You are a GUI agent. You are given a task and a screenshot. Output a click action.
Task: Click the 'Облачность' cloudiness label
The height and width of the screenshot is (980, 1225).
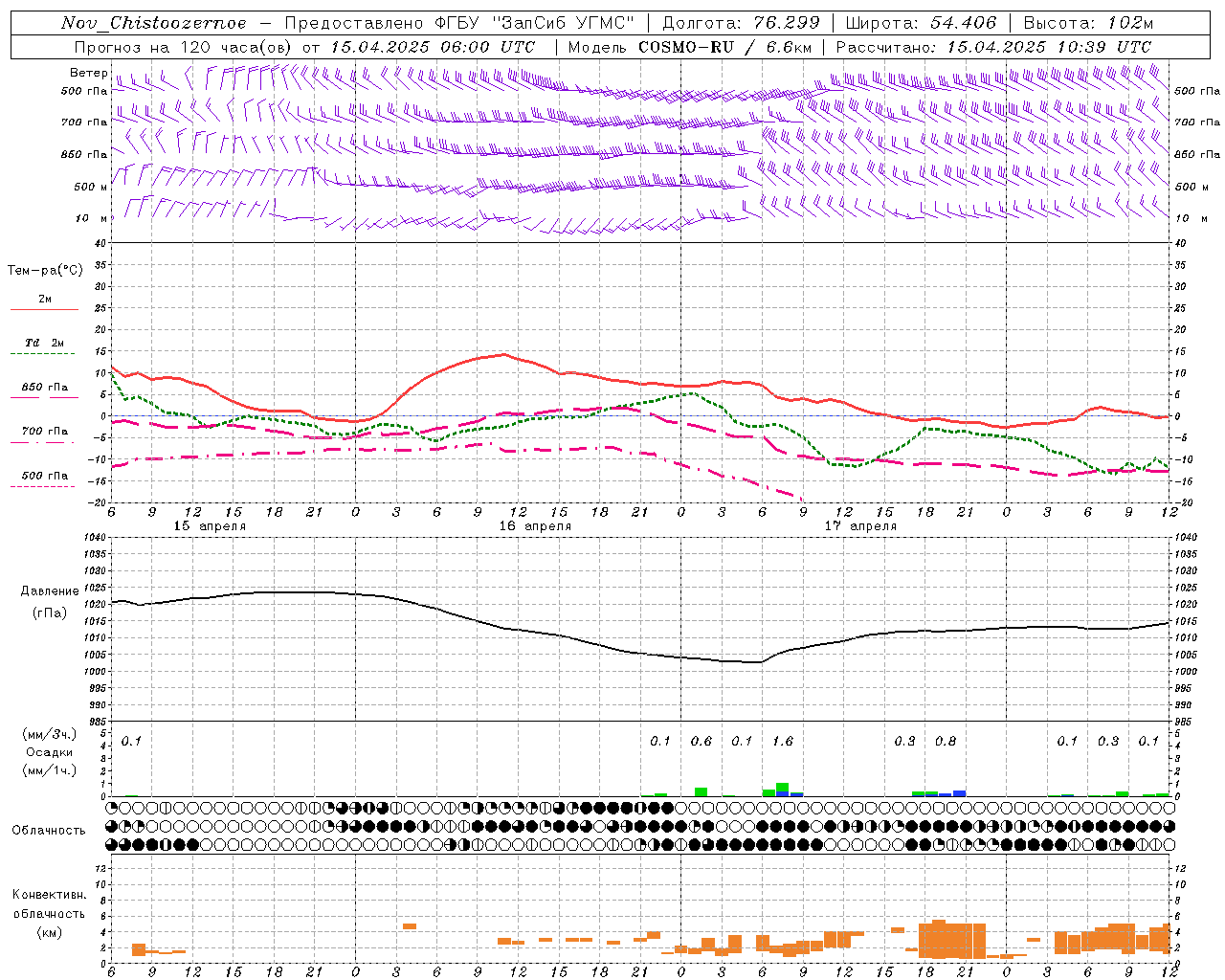pos(49,831)
